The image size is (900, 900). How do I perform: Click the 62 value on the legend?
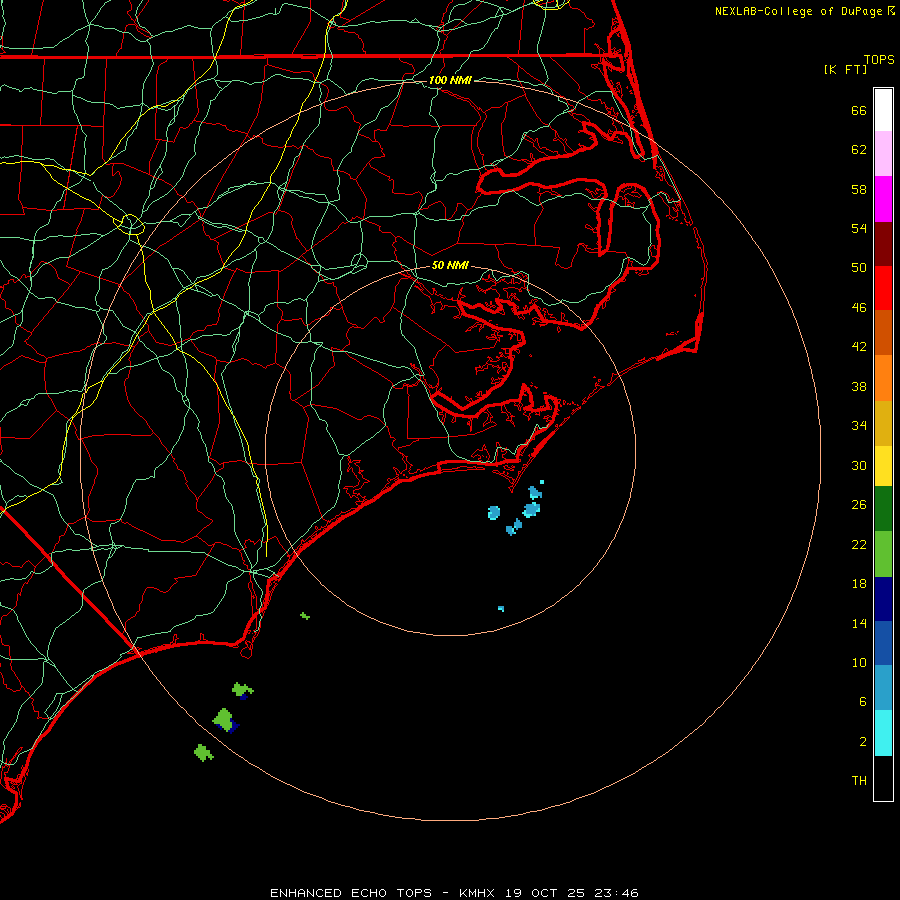859,150
